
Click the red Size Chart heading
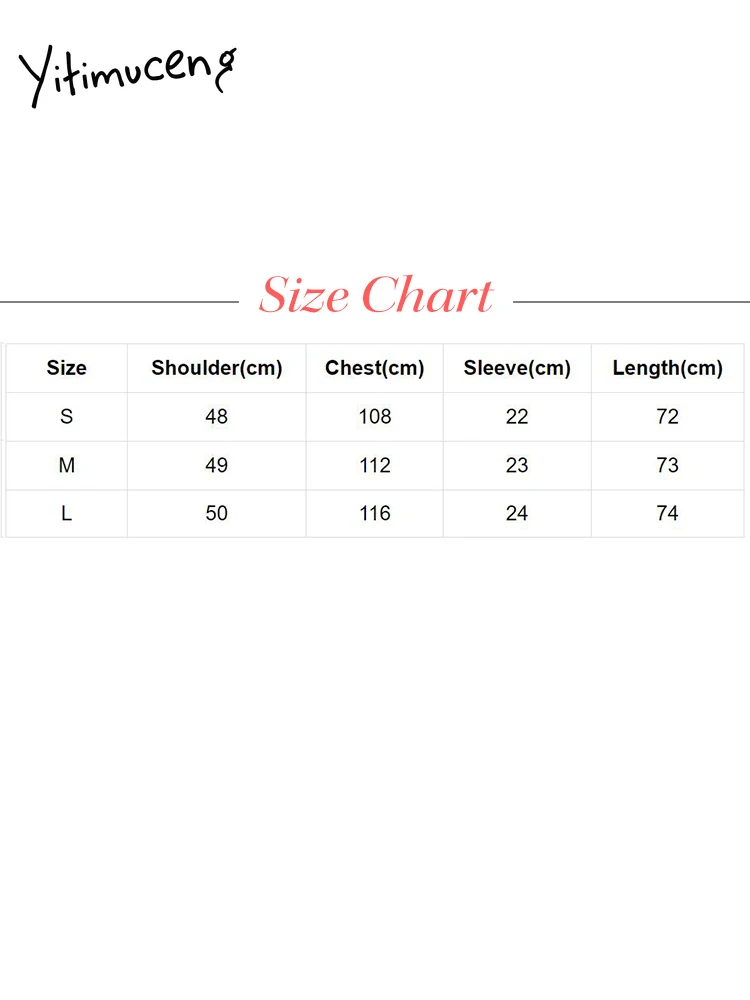(x=376, y=296)
